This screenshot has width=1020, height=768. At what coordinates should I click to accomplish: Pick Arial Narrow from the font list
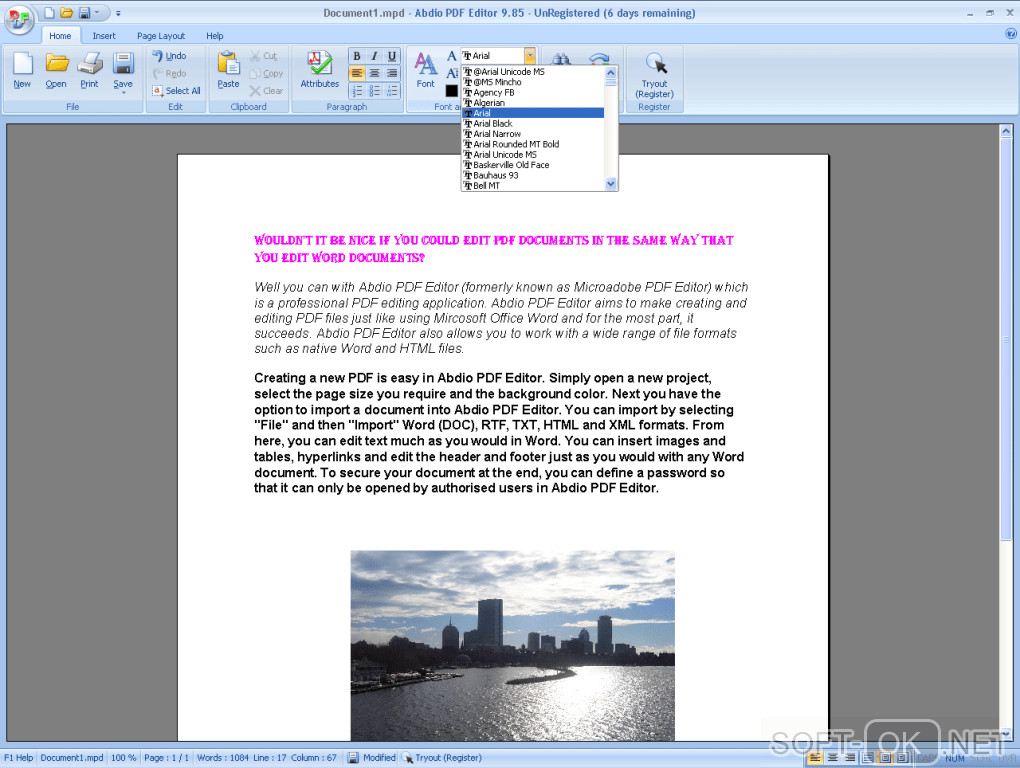pyautogui.click(x=533, y=134)
